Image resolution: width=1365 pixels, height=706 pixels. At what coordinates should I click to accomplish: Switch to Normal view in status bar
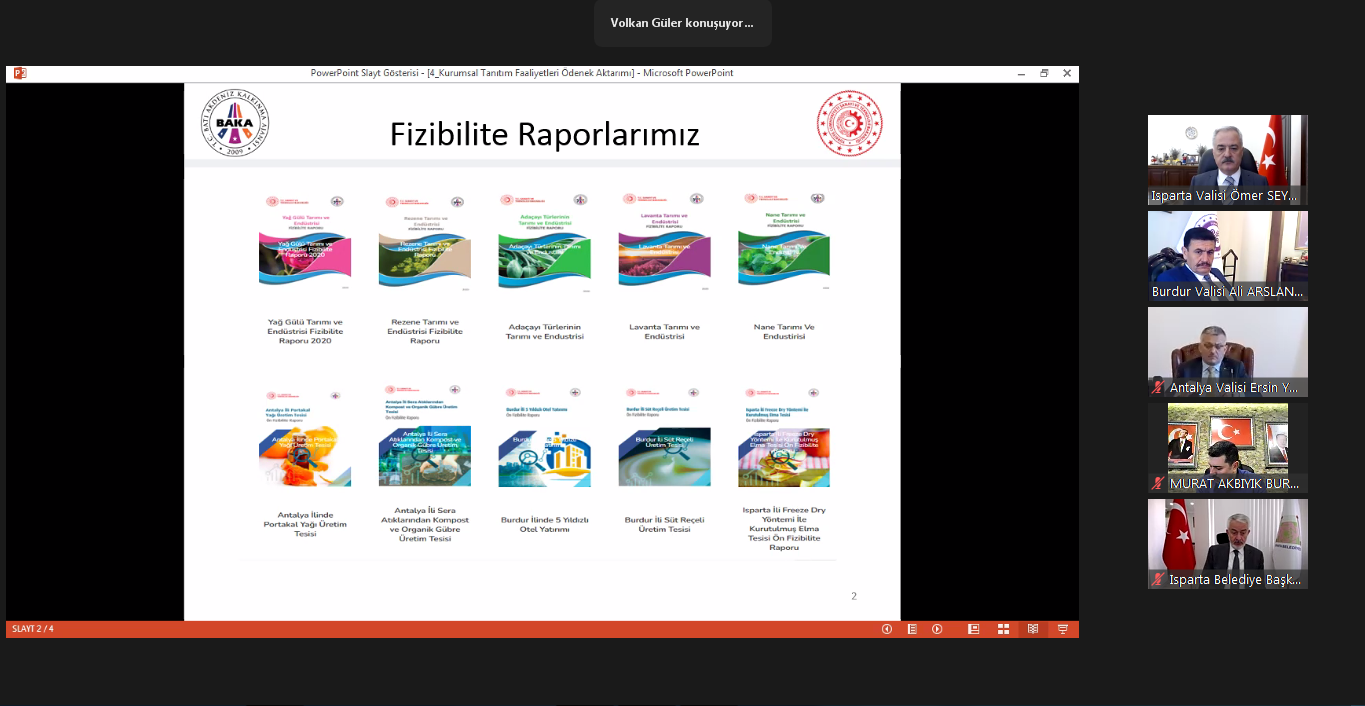pos(973,629)
